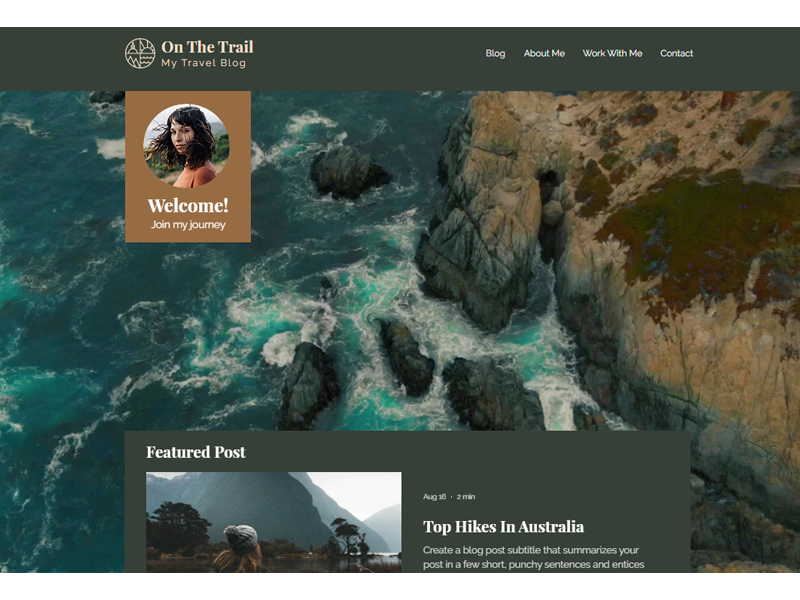Screen dimensions: 800x600
Task: Click the 2 min read time label
Action: [466, 496]
